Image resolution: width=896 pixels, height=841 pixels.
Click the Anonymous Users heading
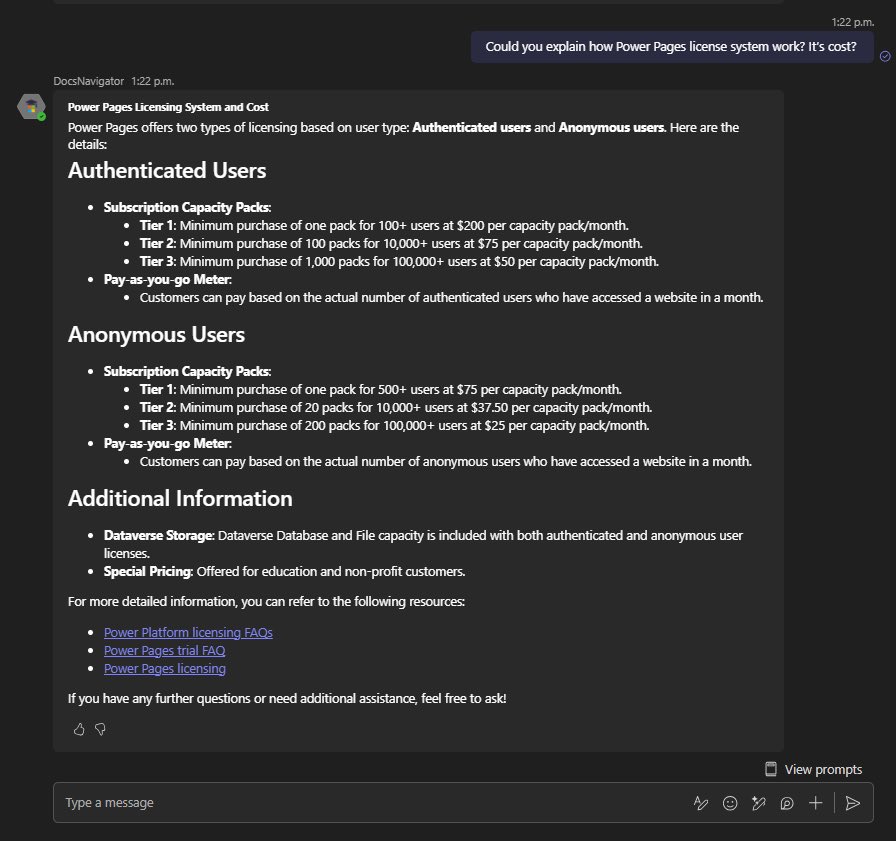[156, 334]
